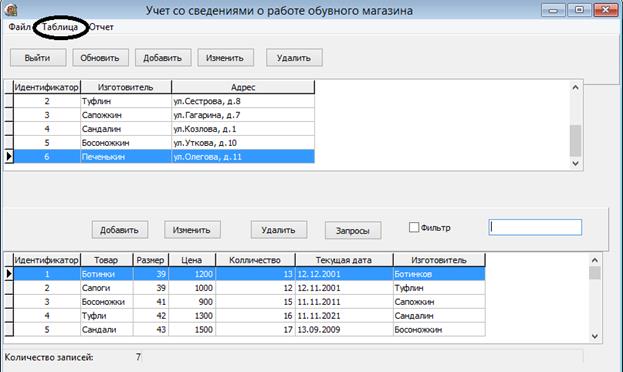
Task: Click up arrow of manufacturers table scrollbar
Action: pyautogui.click(x=575, y=87)
